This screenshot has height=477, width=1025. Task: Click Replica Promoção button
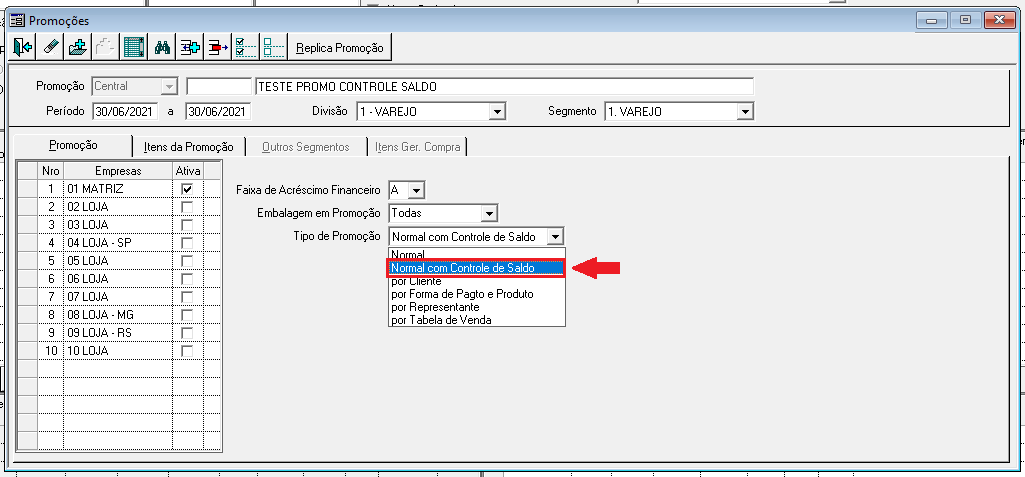(340, 48)
